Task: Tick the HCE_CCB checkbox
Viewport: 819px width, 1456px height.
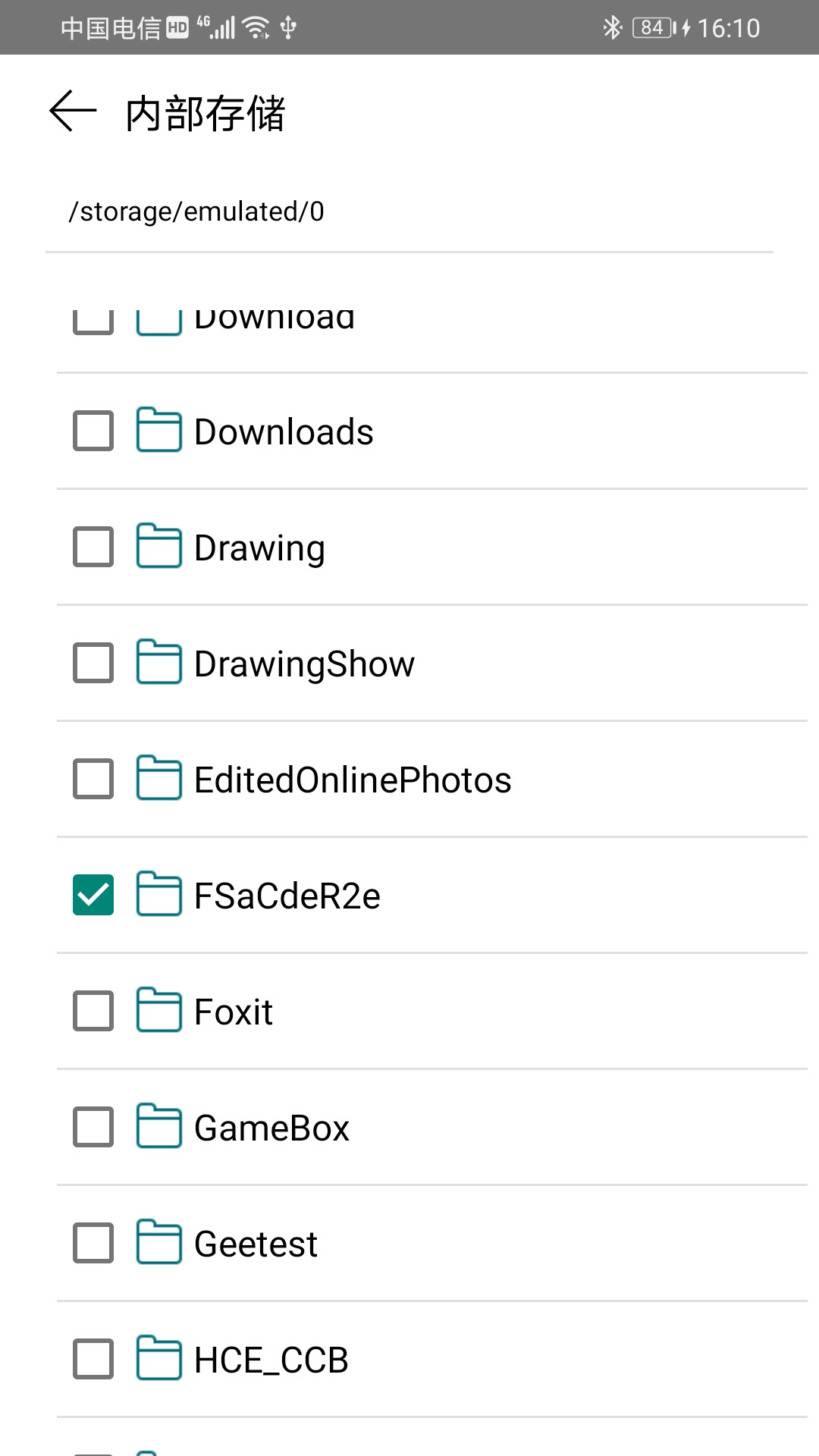Action: (x=93, y=1359)
